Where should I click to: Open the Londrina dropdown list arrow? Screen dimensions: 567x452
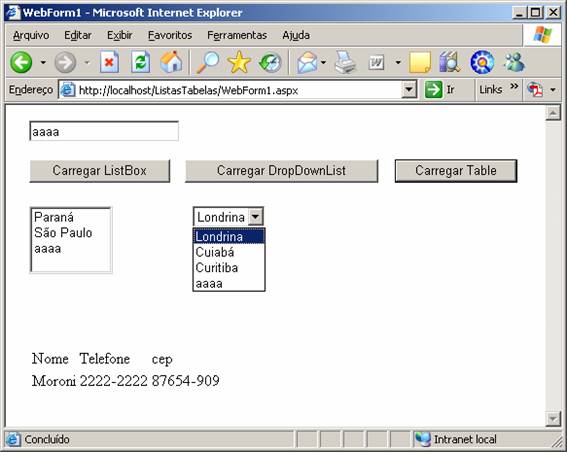(255, 217)
